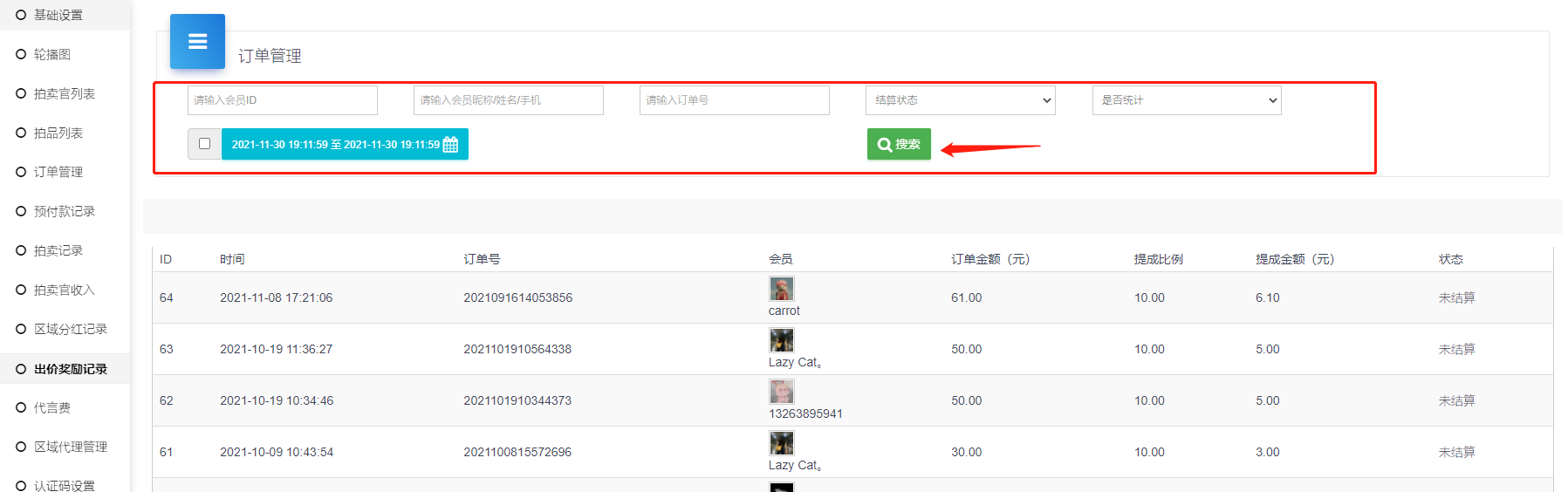Click commission amount 6.10
Screen dimensions: 1568x492
(1268, 297)
